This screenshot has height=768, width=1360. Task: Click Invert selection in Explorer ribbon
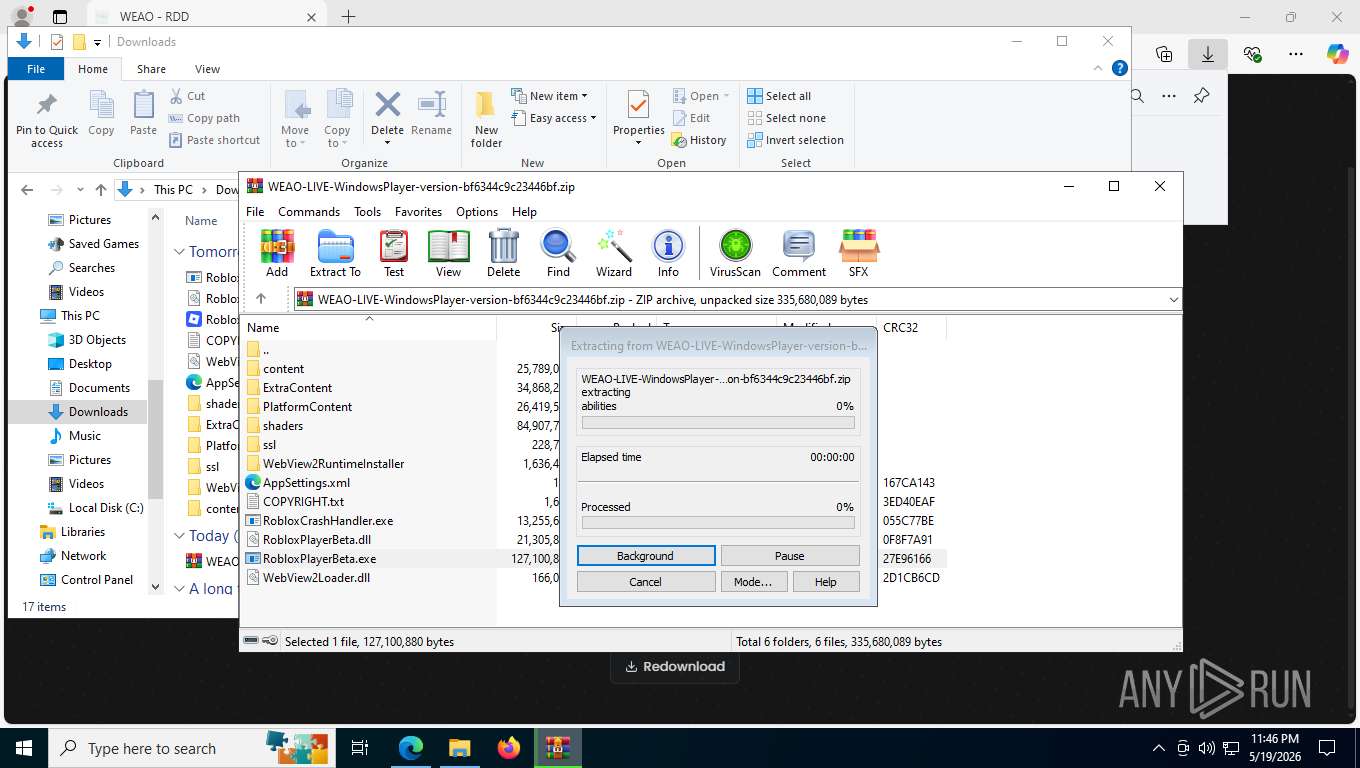[x=796, y=140]
